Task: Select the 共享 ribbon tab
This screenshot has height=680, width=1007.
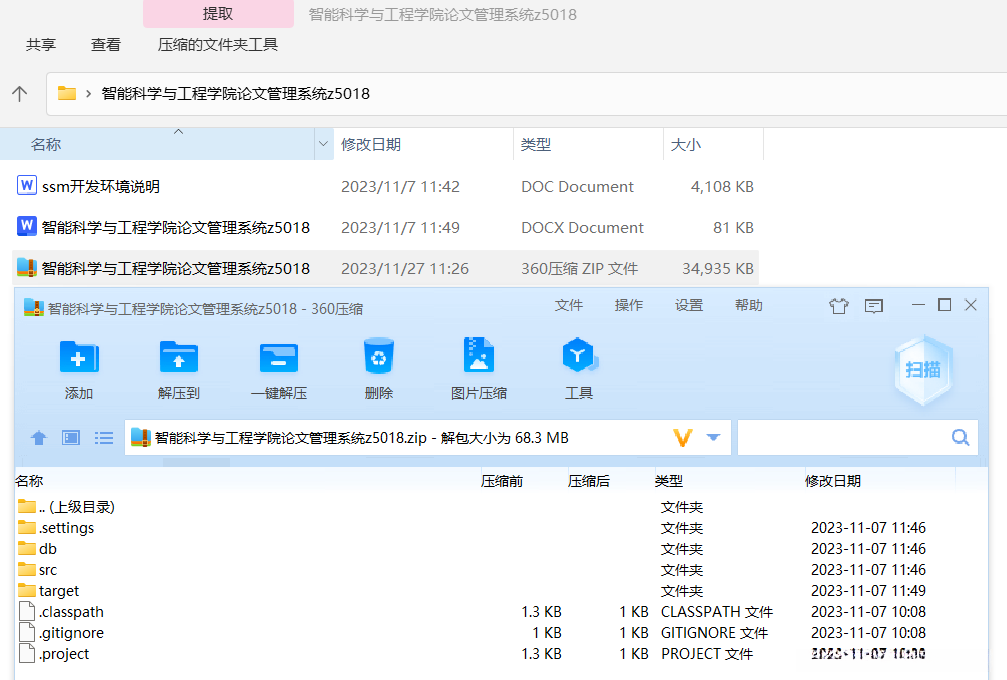Action: (41, 44)
